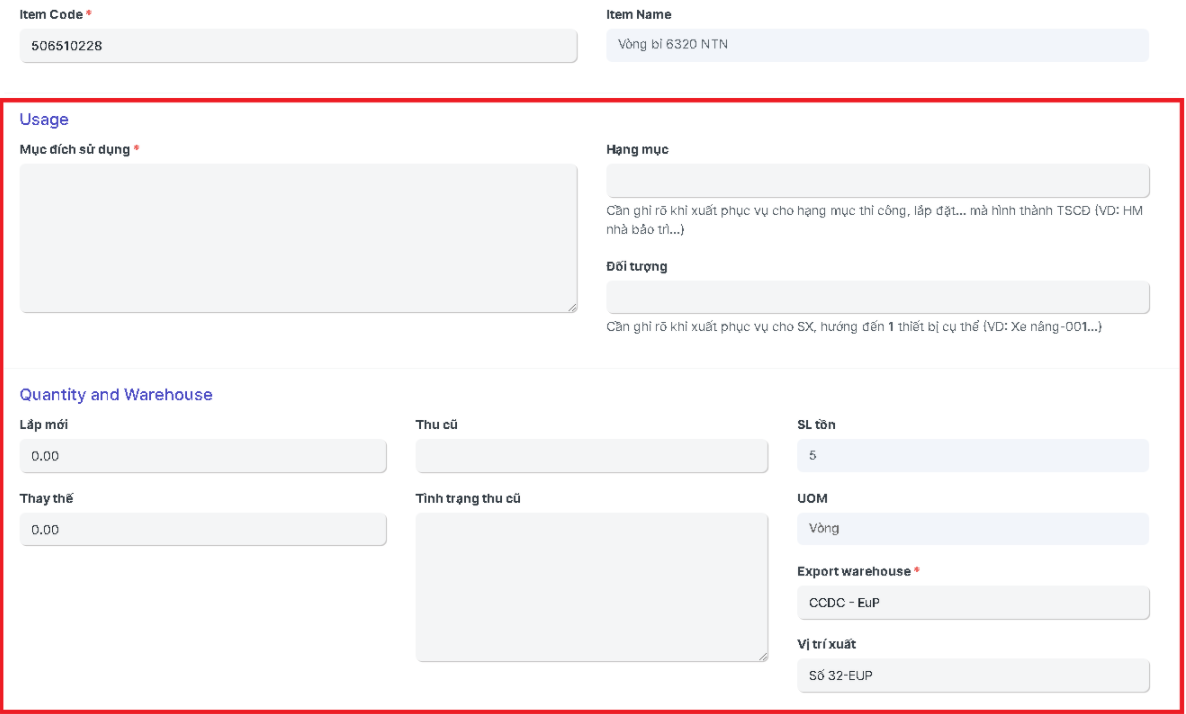The image size is (1186, 714).
Task: Click the Item Code field with 506510228
Action: click(298, 46)
